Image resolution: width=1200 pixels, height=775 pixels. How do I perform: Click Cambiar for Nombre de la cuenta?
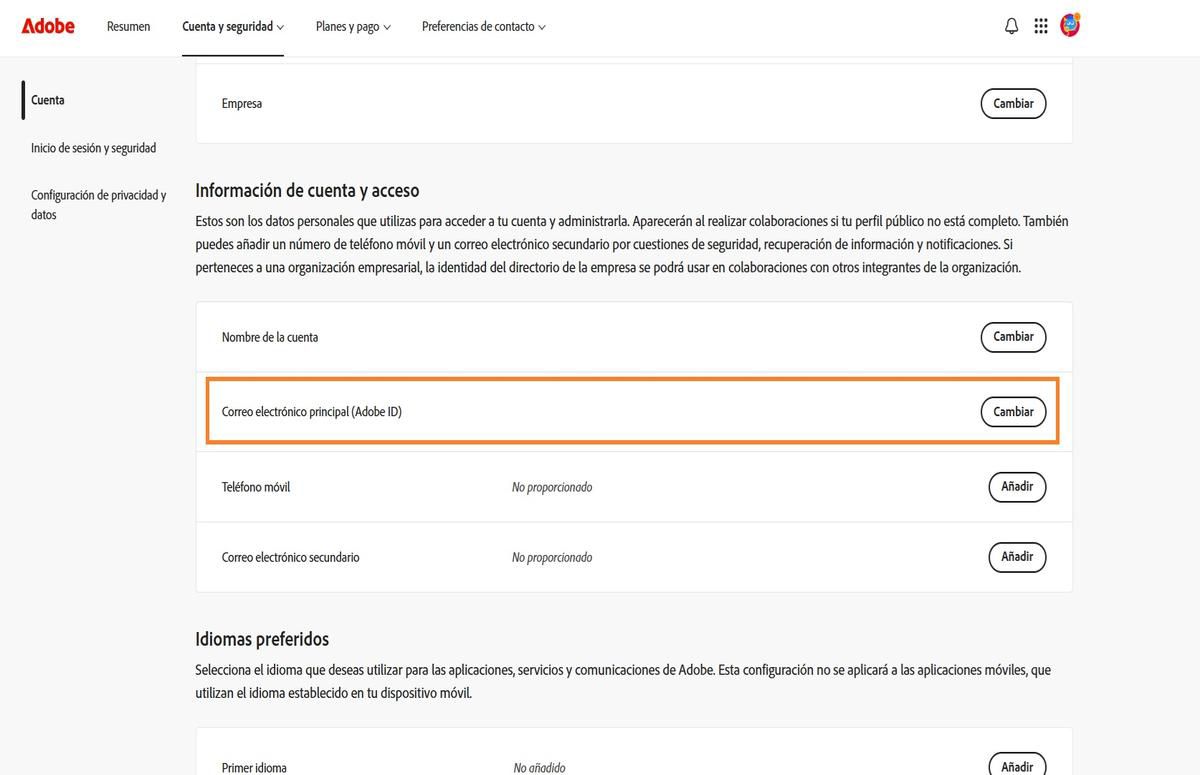pyautogui.click(x=1013, y=337)
